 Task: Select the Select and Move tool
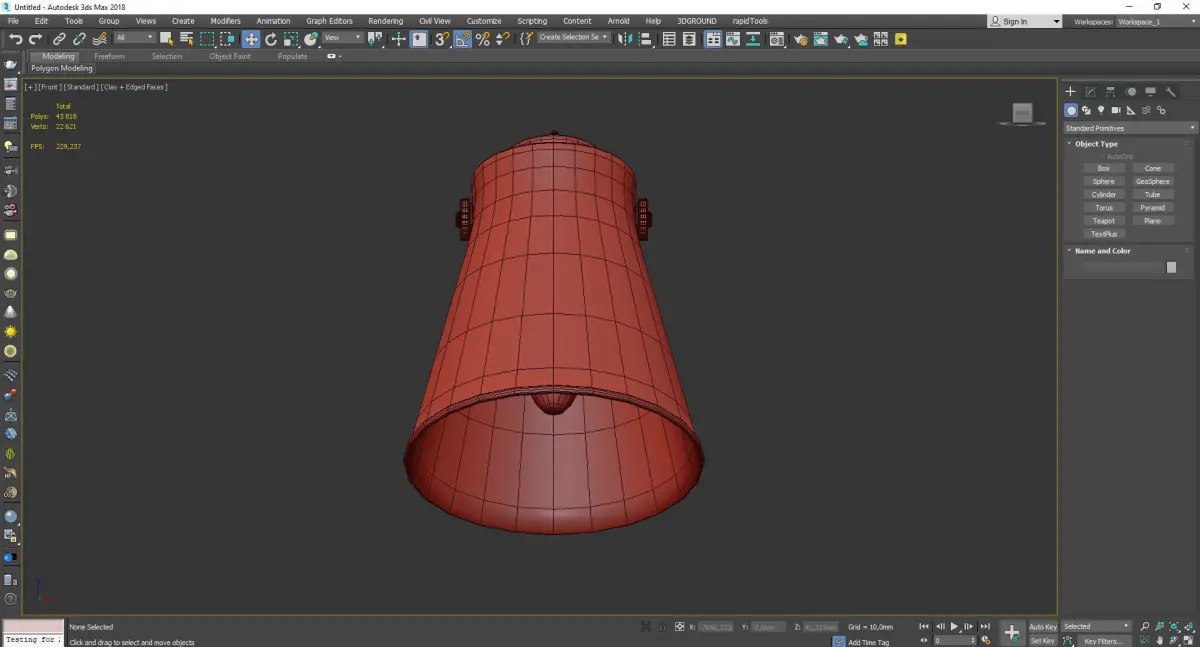coord(250,39)
